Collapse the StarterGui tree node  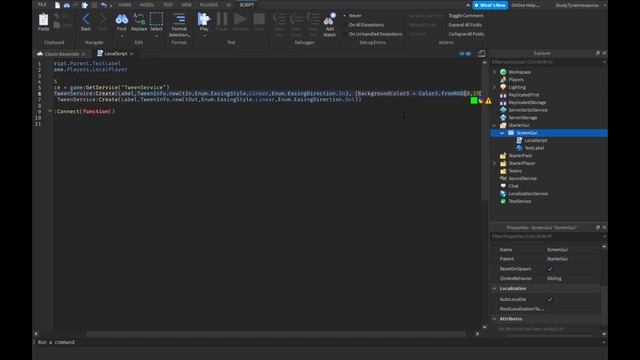494,125
